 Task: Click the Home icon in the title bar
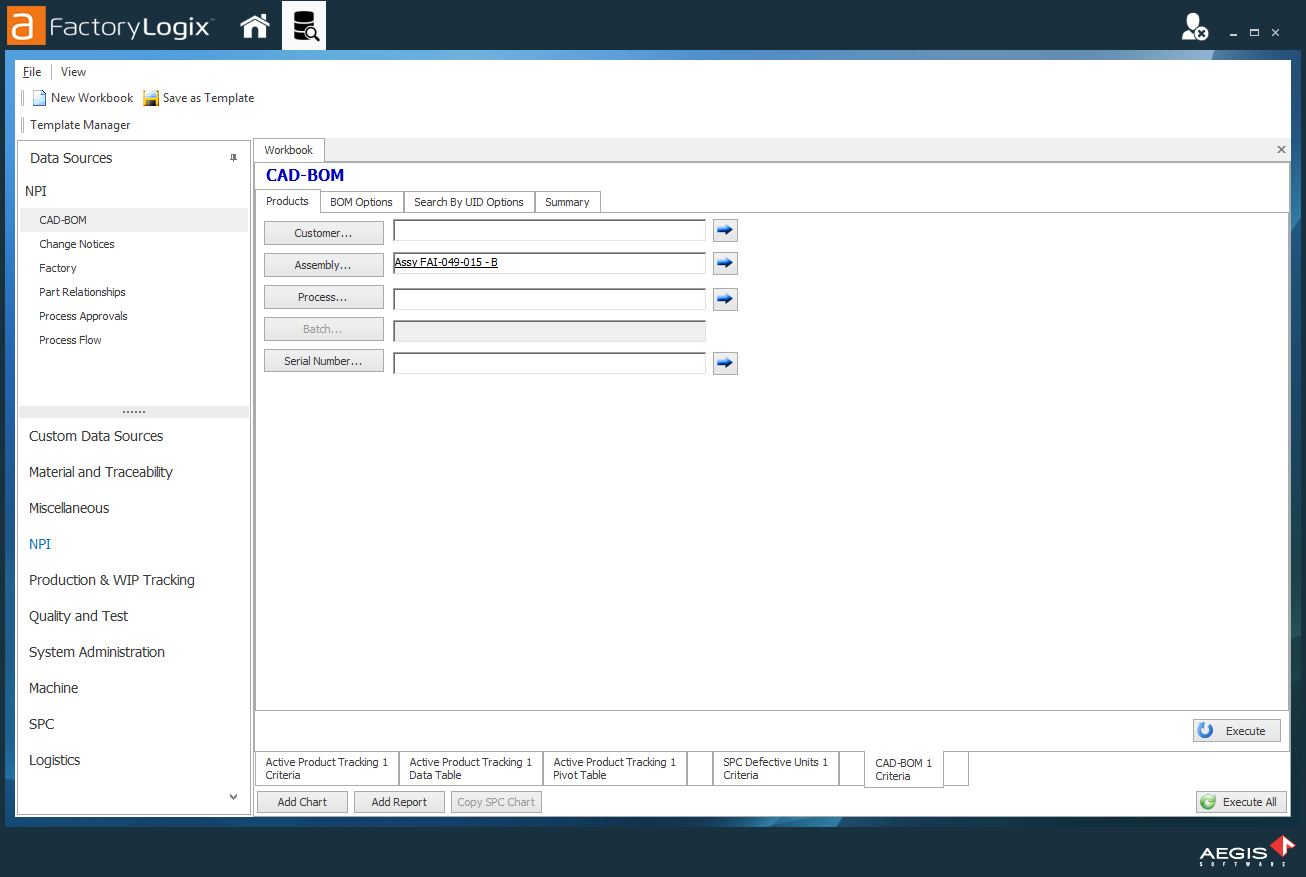click(254, 26)
